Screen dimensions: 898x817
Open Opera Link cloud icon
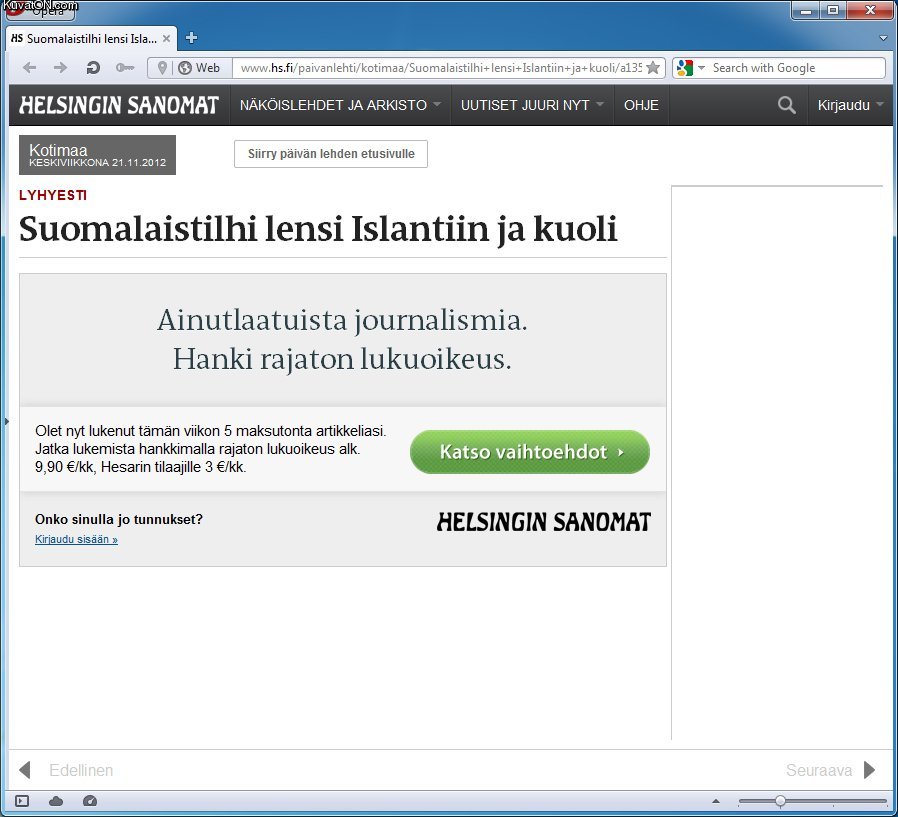click(x=56, y=801)
